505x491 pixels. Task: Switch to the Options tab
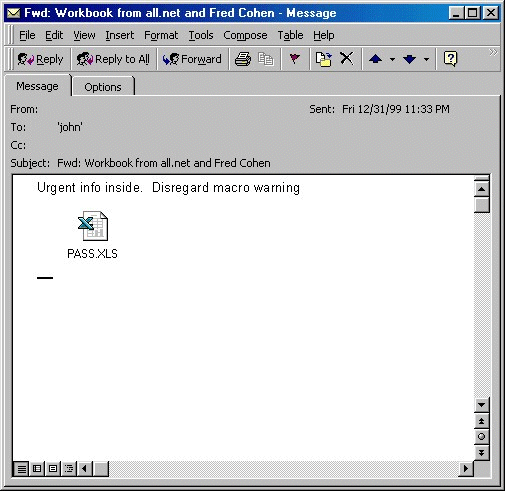tap(103, 87)
